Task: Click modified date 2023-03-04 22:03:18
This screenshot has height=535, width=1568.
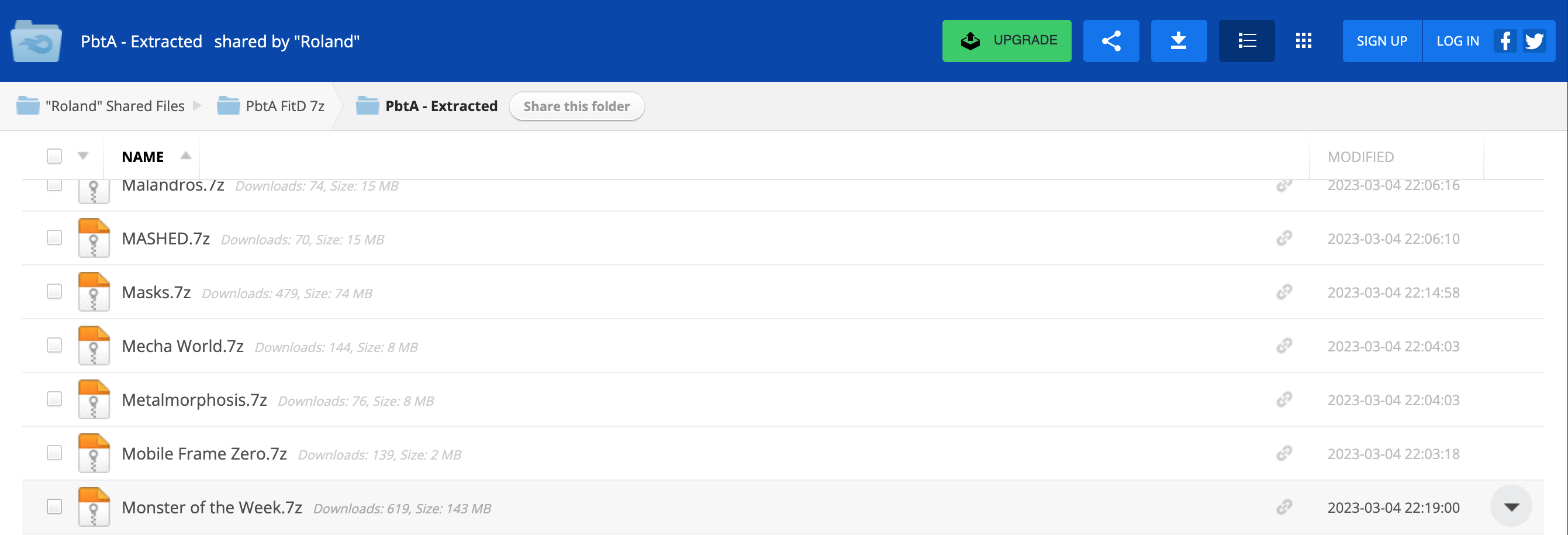Action: click(1393, 454)
